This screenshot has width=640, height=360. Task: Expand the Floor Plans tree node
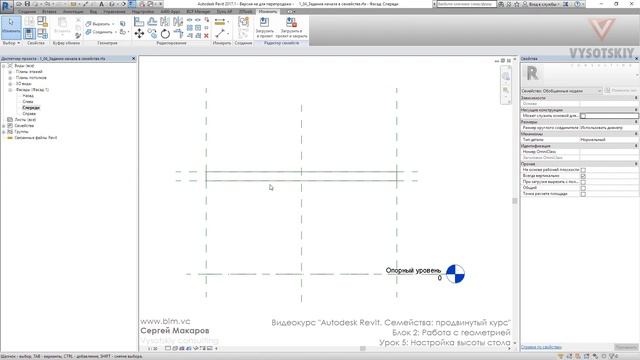(10, 72)
